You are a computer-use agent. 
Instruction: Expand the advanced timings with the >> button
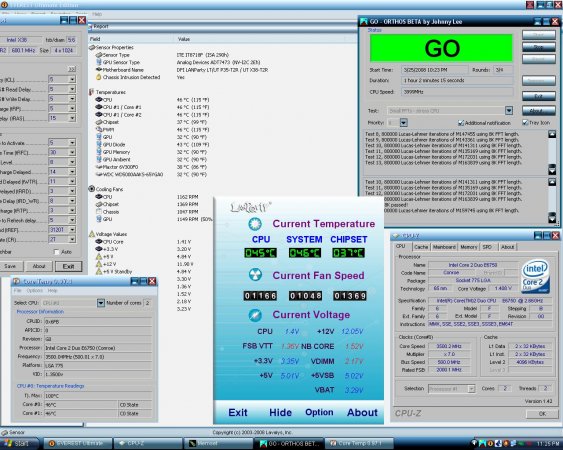pos(71,69)
